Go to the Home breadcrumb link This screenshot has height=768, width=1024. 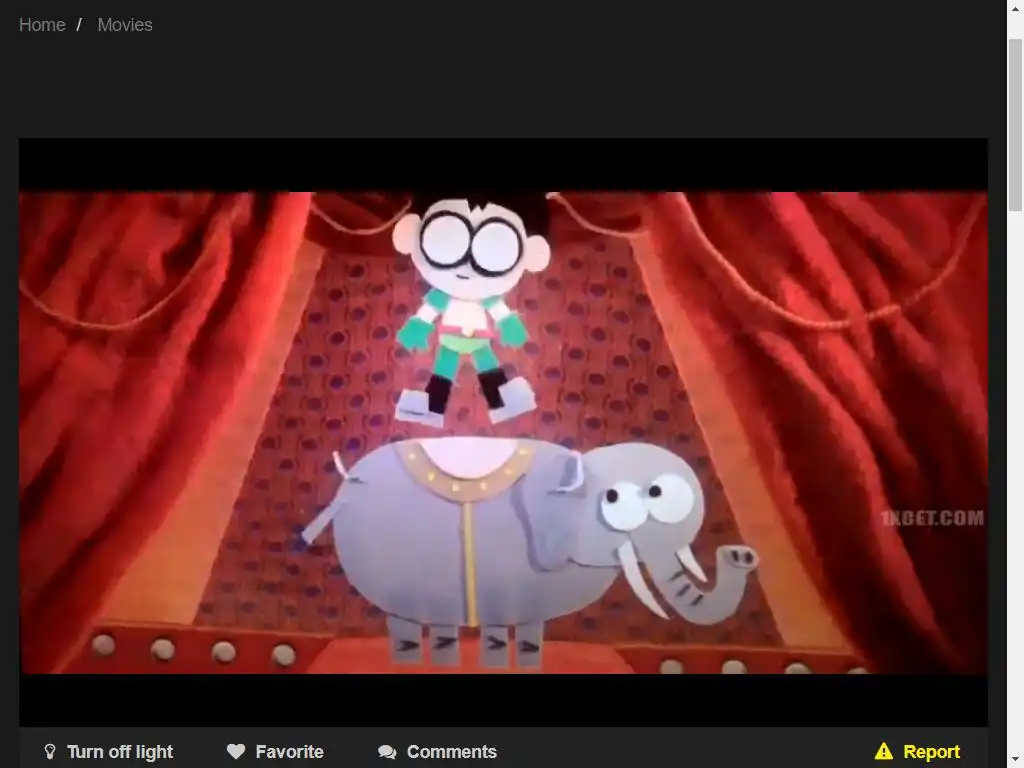(42, 25)
